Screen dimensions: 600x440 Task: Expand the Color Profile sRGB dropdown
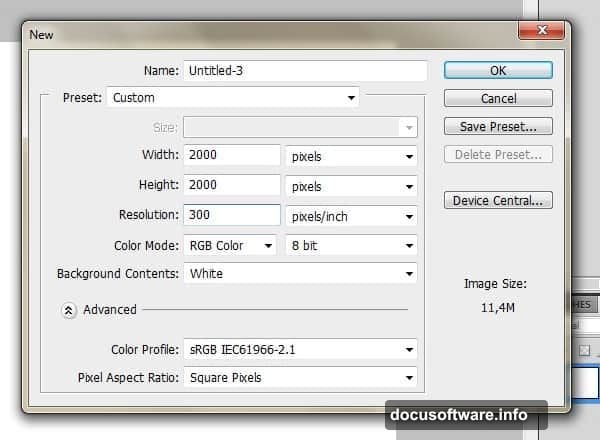pyautogui.click(x=300, y=350)
